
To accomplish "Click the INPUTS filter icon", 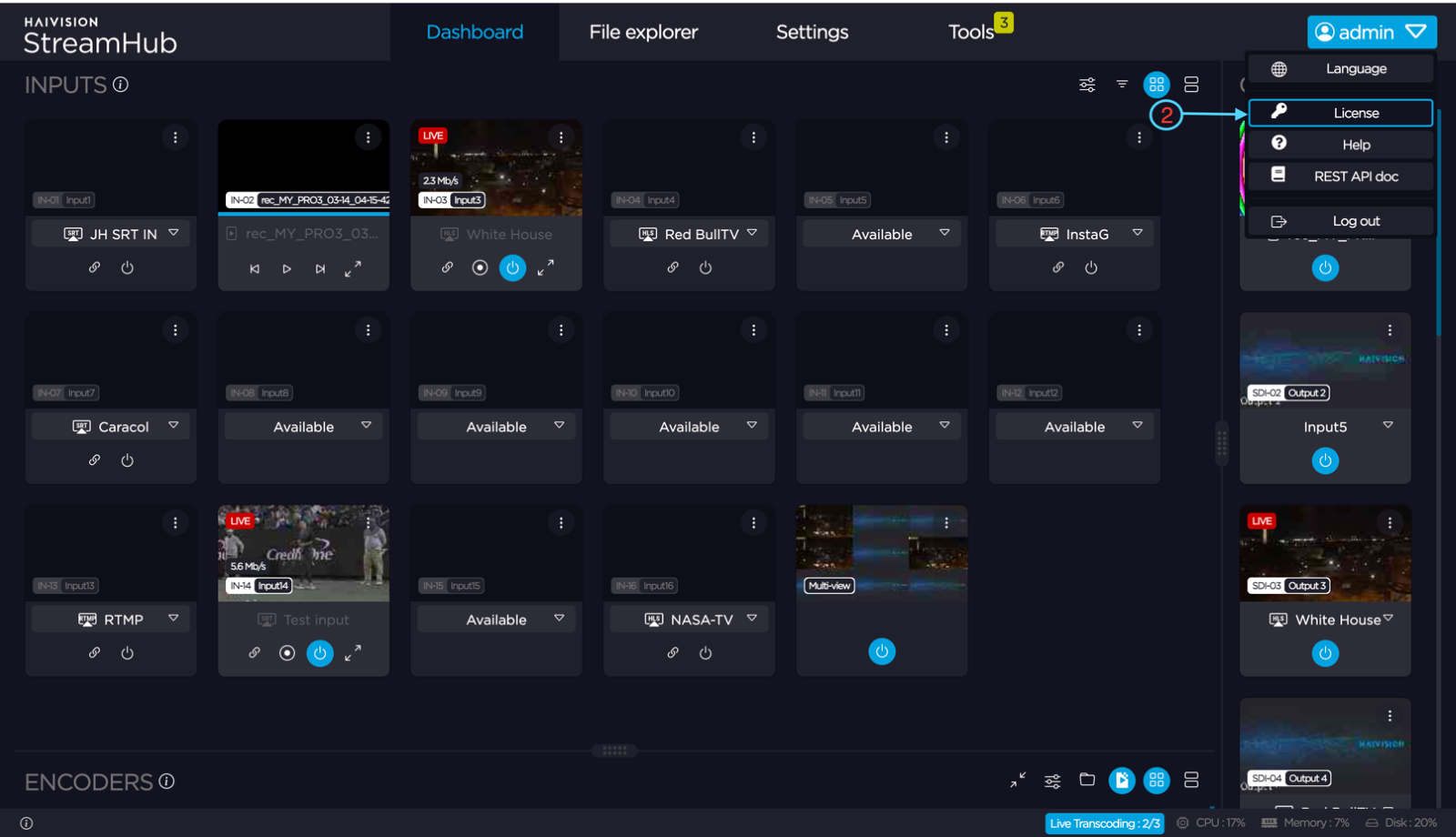I will tap(1122, 85).
